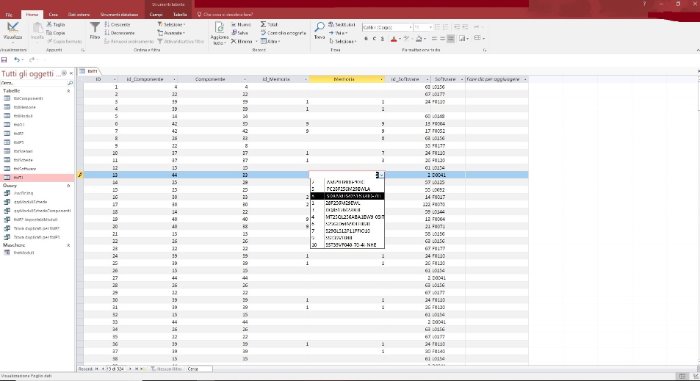This screenshot has width=700, height=381.
Task: Toggle bold formatting in ribbon
Action: coord(366,39)
